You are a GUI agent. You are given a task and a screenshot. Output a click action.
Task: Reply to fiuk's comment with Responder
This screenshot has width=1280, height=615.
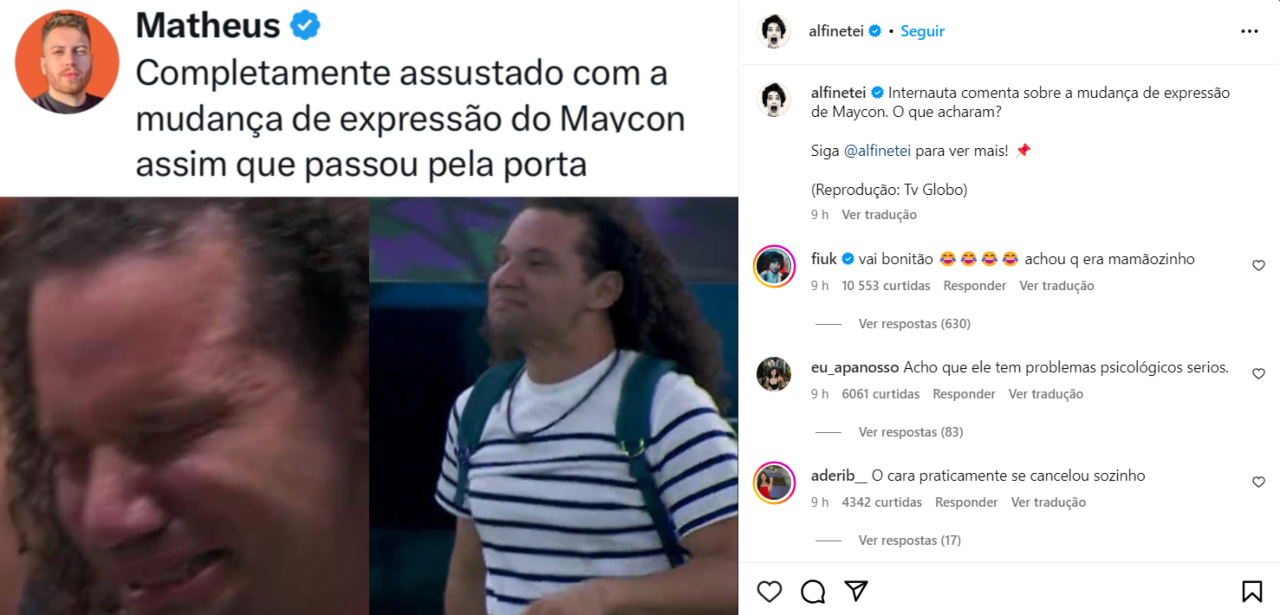[x=975, y=286]
